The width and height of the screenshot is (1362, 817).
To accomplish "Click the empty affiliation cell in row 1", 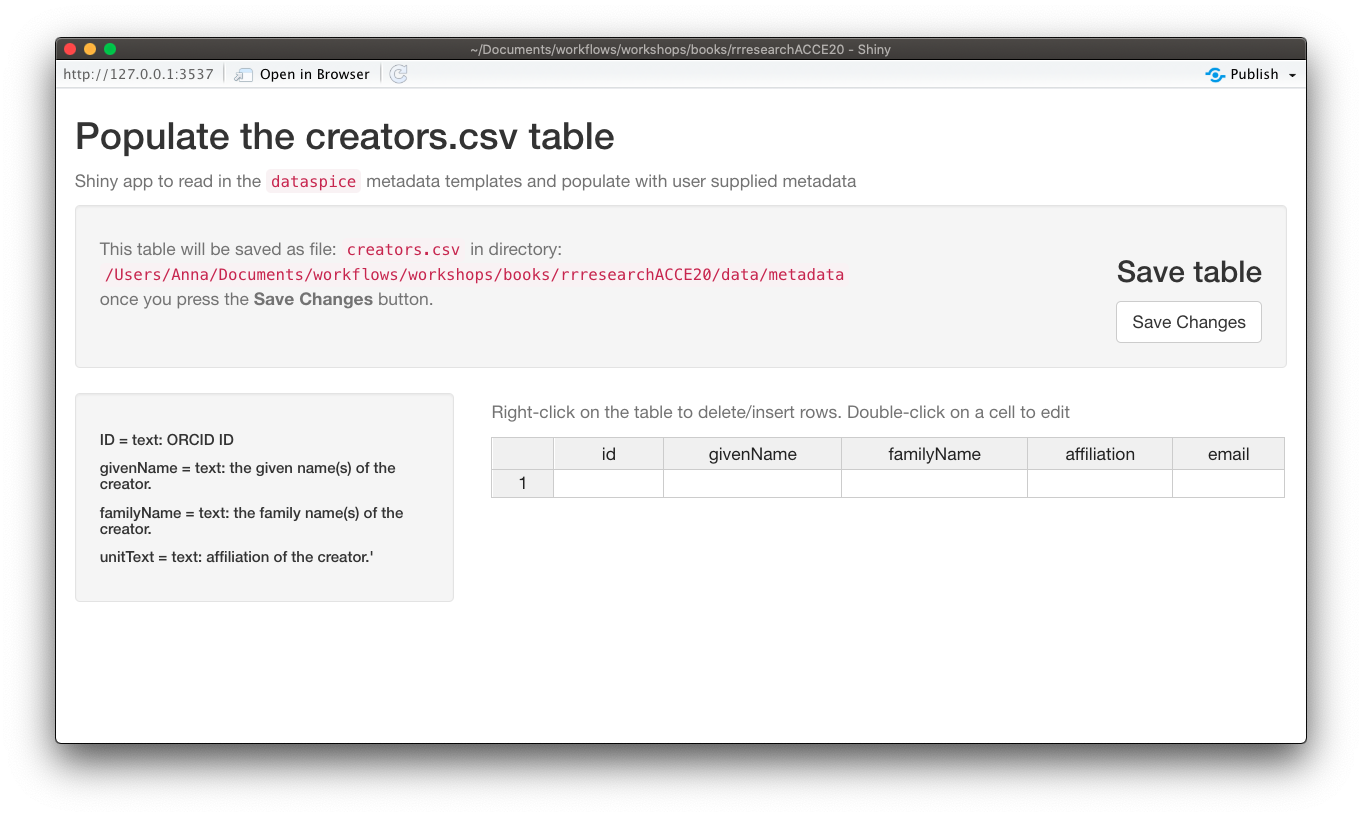I will pyautogui.click(x=1100, y=484).
